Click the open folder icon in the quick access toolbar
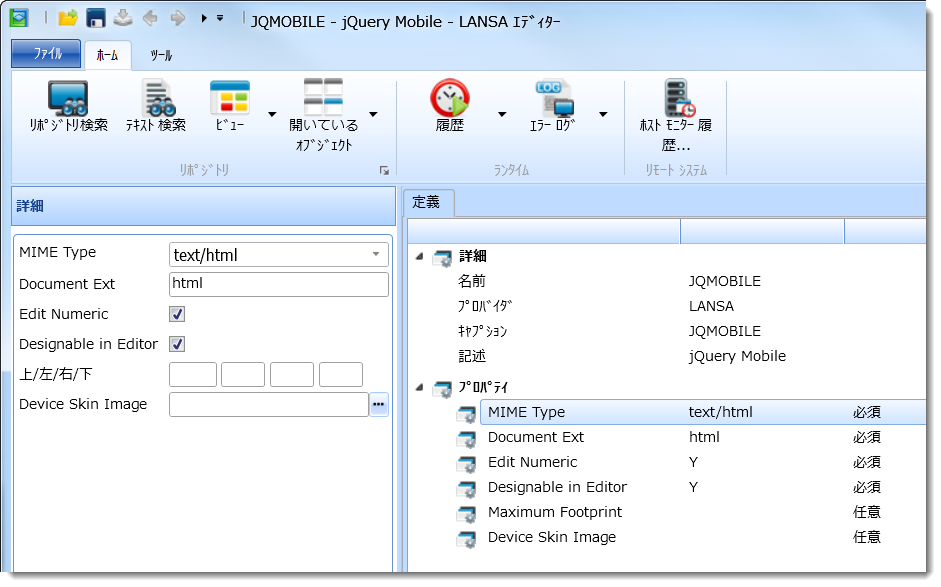This screenshot has height=587, width=941. [x=68, y=18]
